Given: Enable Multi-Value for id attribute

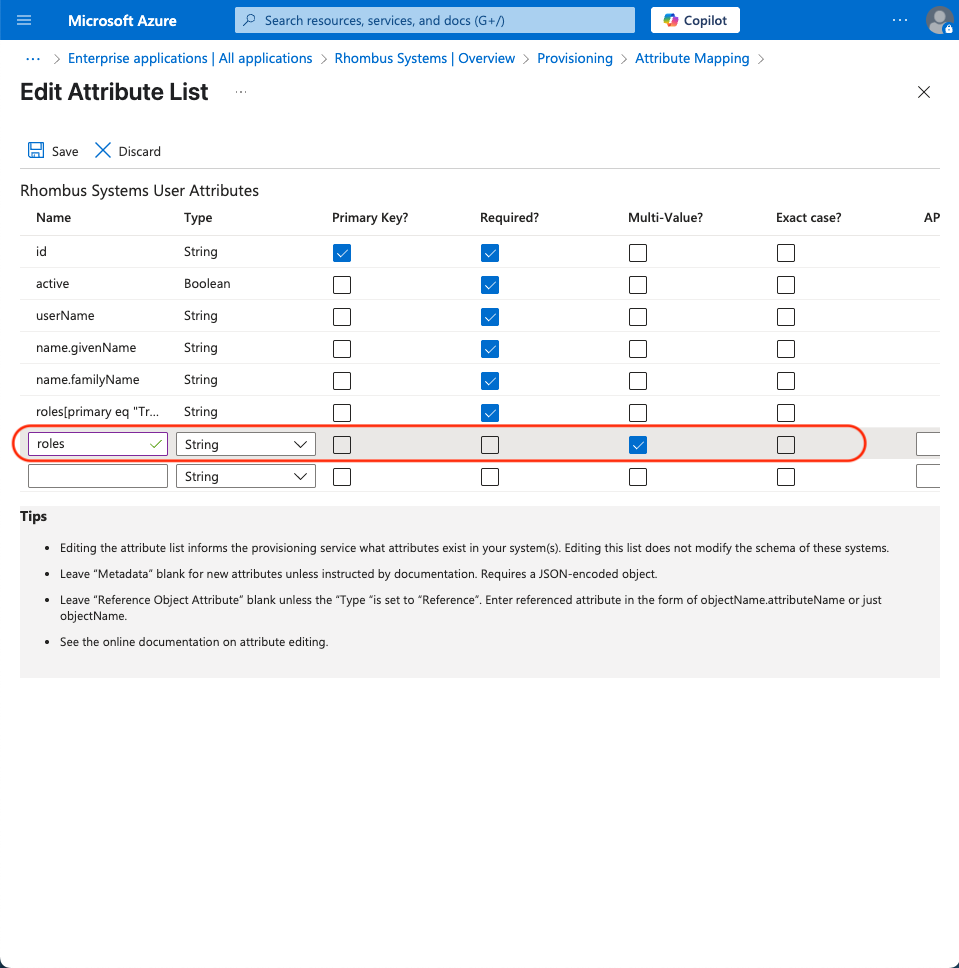Looking at the screenshot, I should point(638,253).
